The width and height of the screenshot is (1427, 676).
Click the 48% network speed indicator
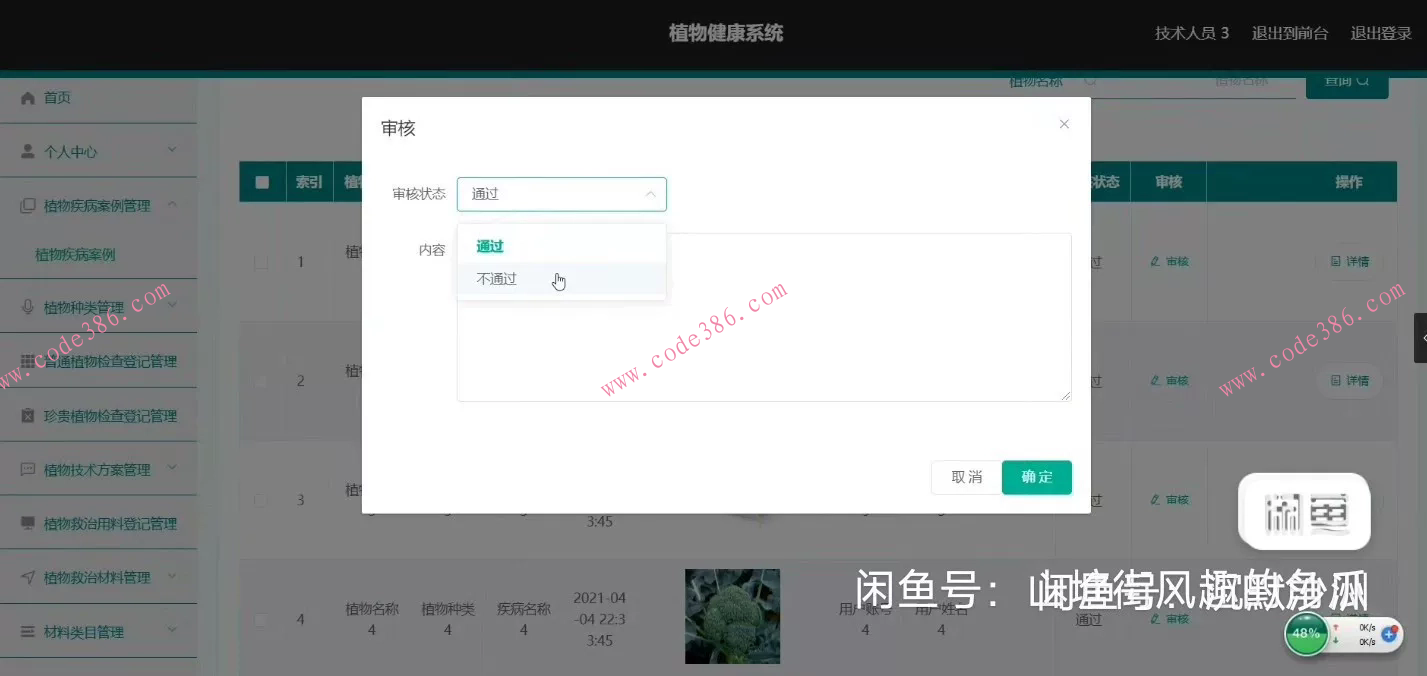(x=1306, y=633)
